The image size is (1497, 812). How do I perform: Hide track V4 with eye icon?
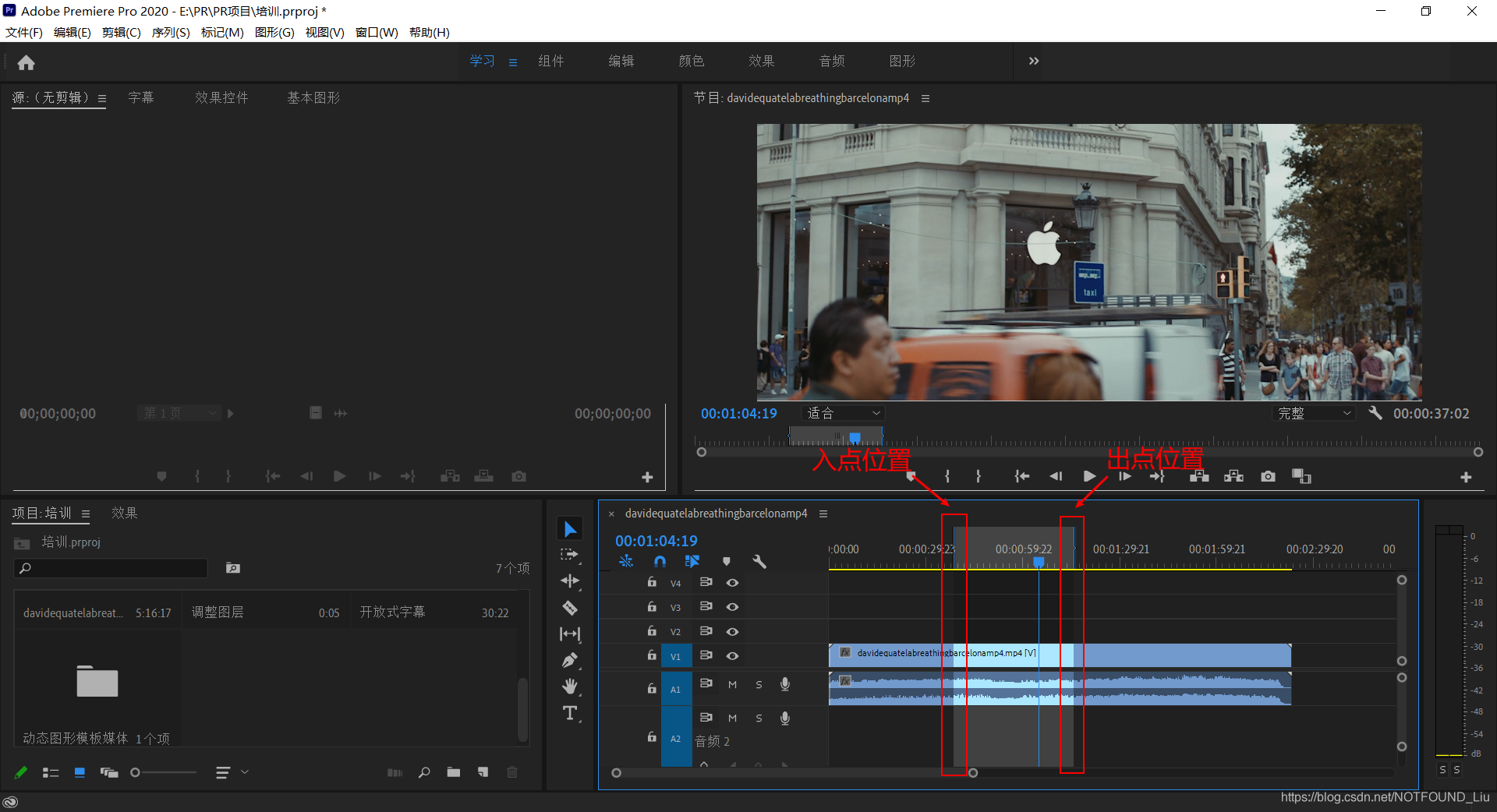(732, 583)
